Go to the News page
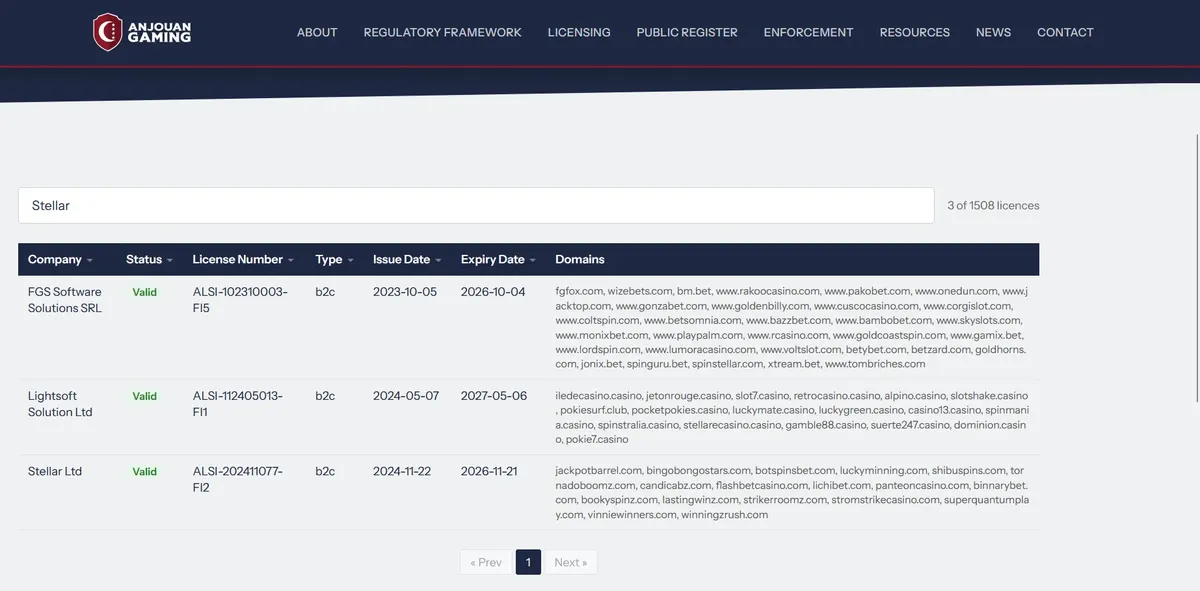The height and width of the screenshot is (591, 1200). (993, 32)
